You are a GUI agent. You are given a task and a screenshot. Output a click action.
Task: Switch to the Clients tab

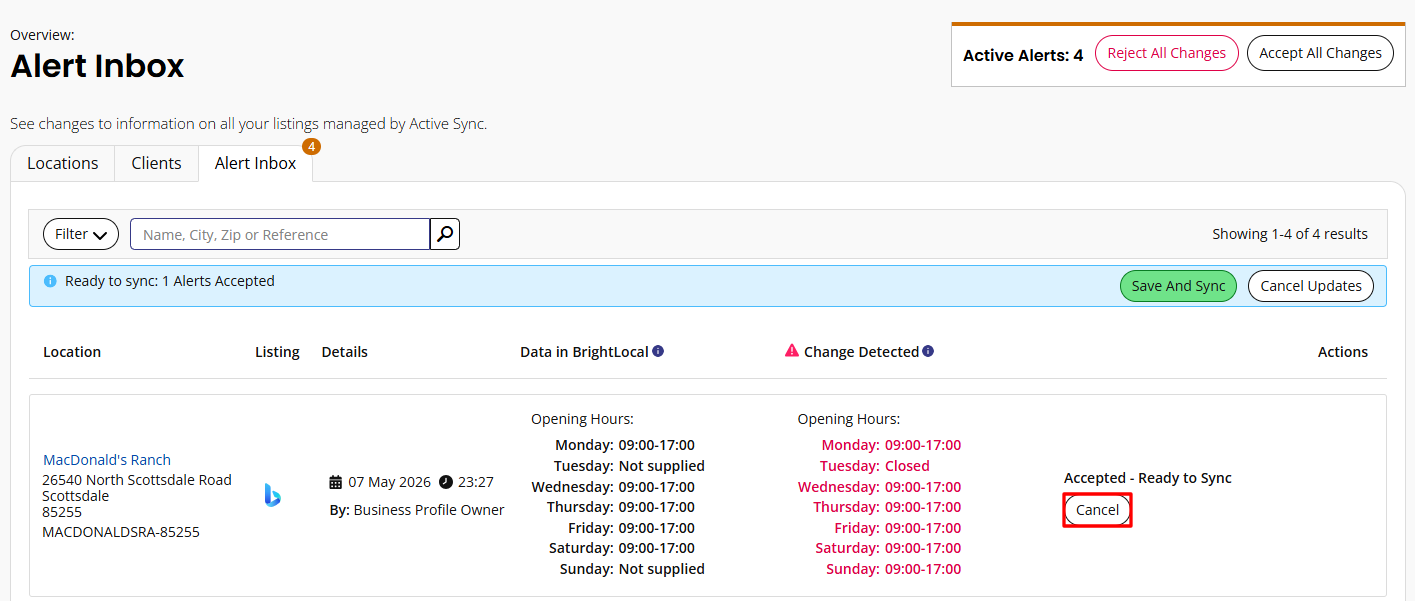pos(156,163)
